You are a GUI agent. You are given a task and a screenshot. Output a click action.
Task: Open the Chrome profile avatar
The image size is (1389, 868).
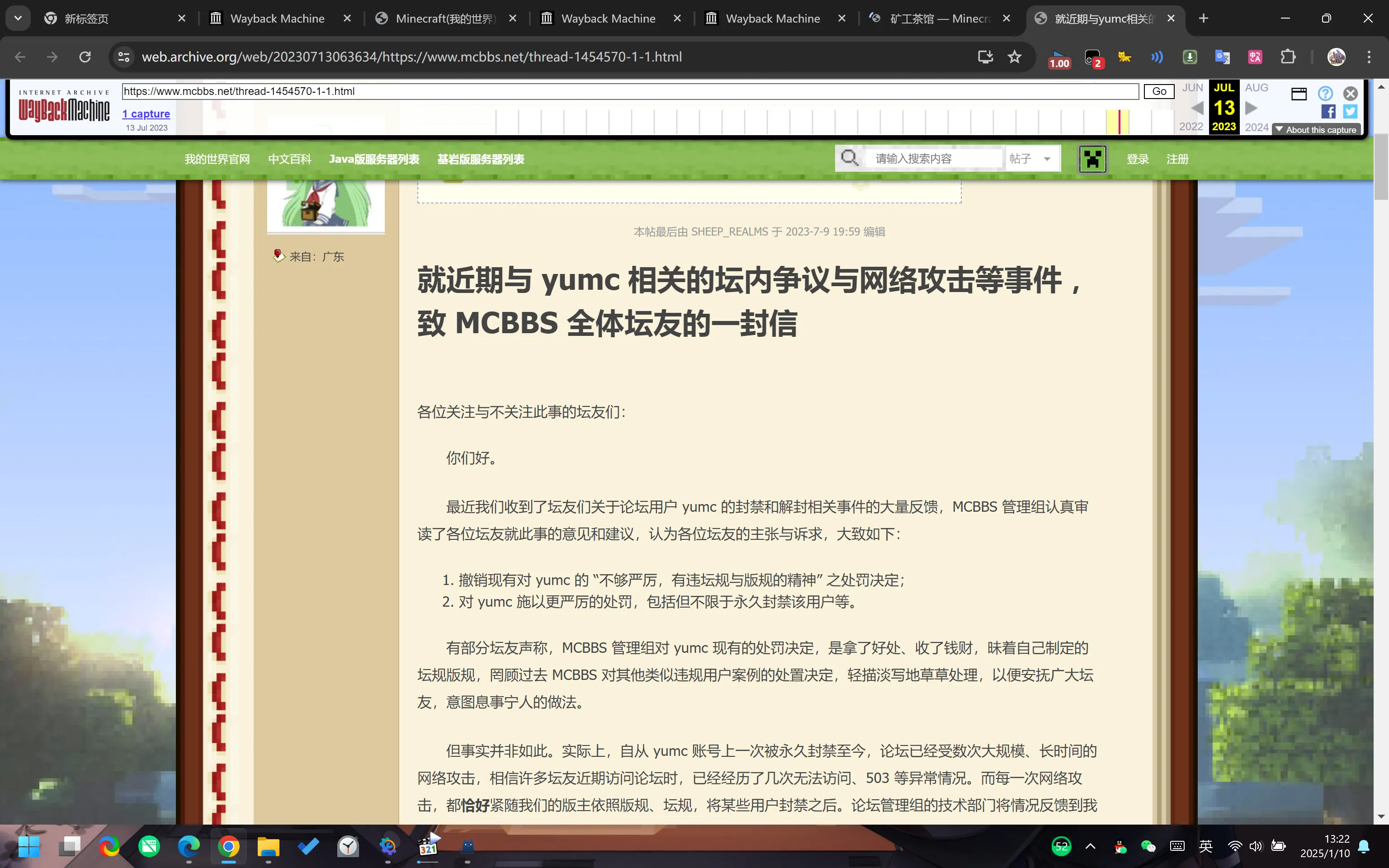[1336, 57]
